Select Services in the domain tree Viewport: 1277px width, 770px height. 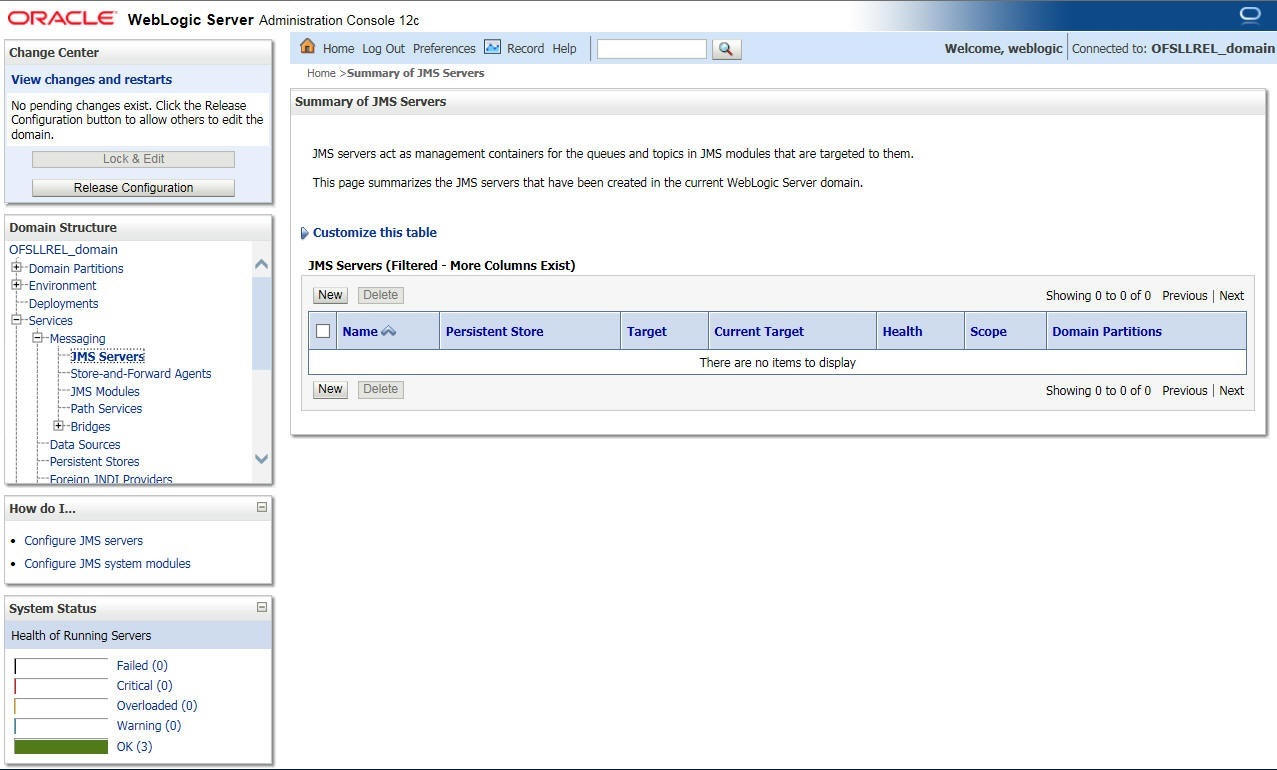tap(50, 320)
